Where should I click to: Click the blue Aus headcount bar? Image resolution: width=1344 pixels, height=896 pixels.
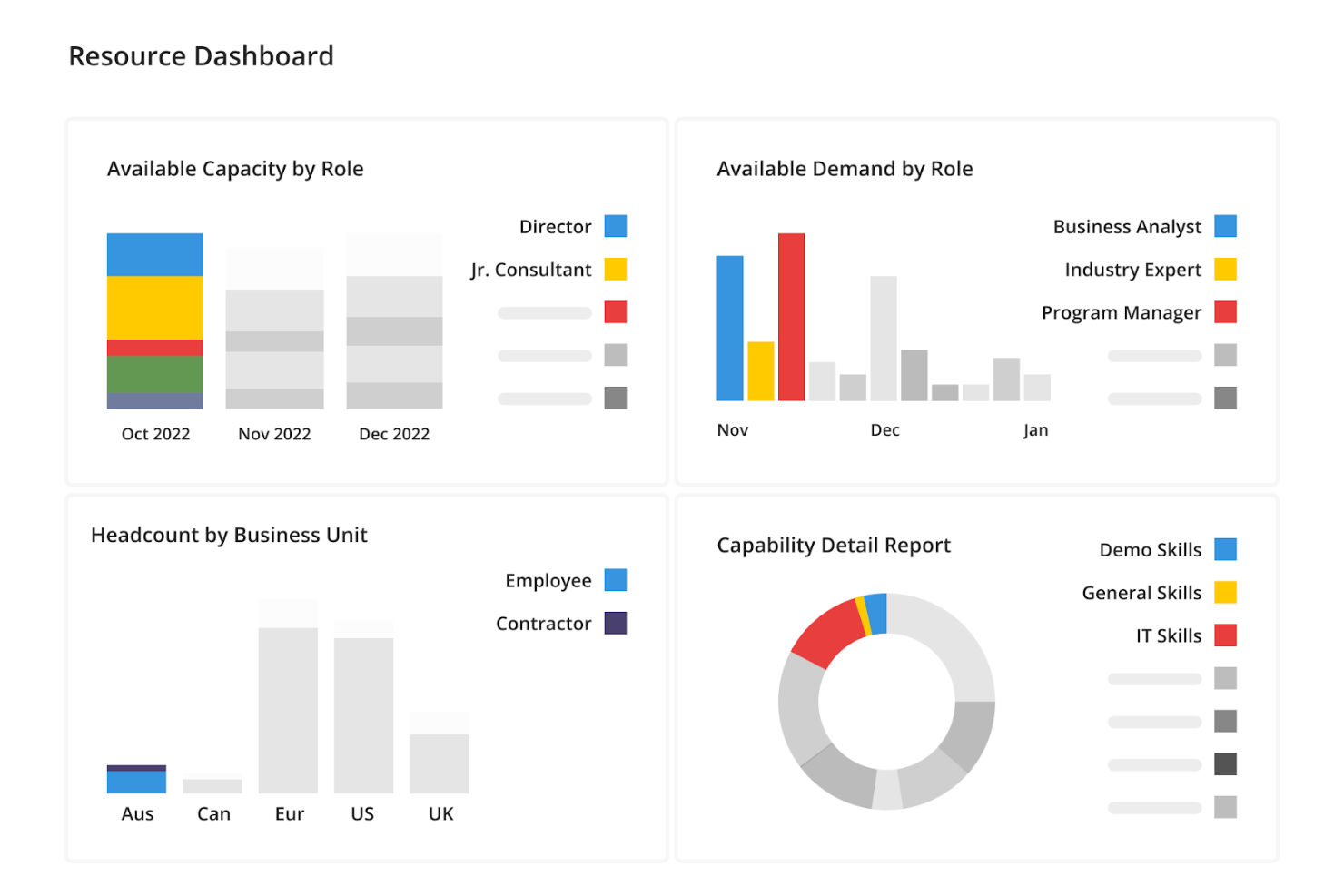coord(136,782)
